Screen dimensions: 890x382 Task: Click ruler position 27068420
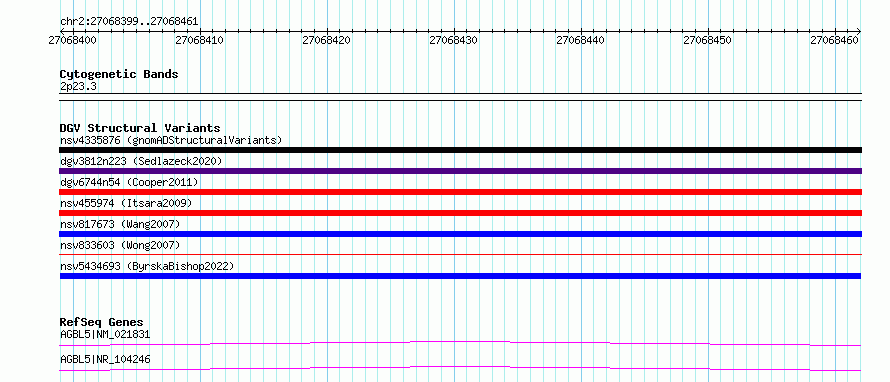[x=326, y=40]
